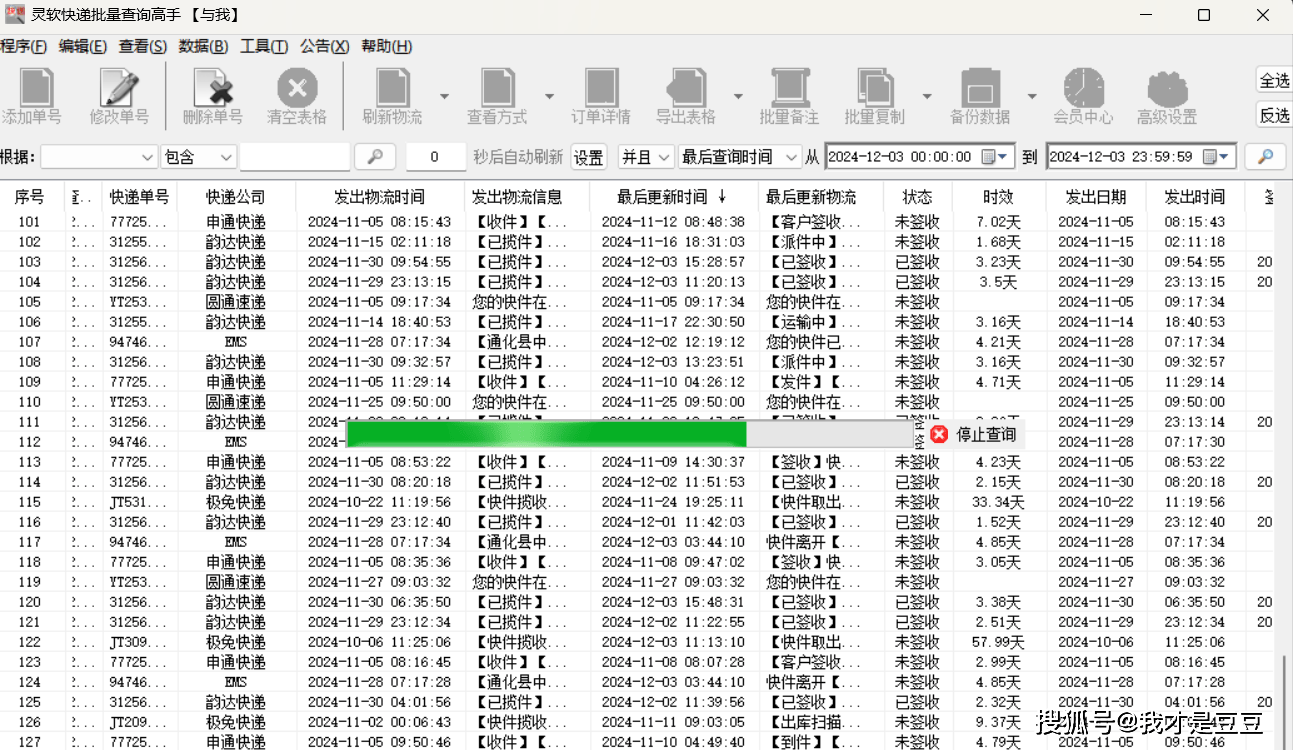Click the filter keyword text field
Viewport: 1293px width, 750px height.
point(295,157)
